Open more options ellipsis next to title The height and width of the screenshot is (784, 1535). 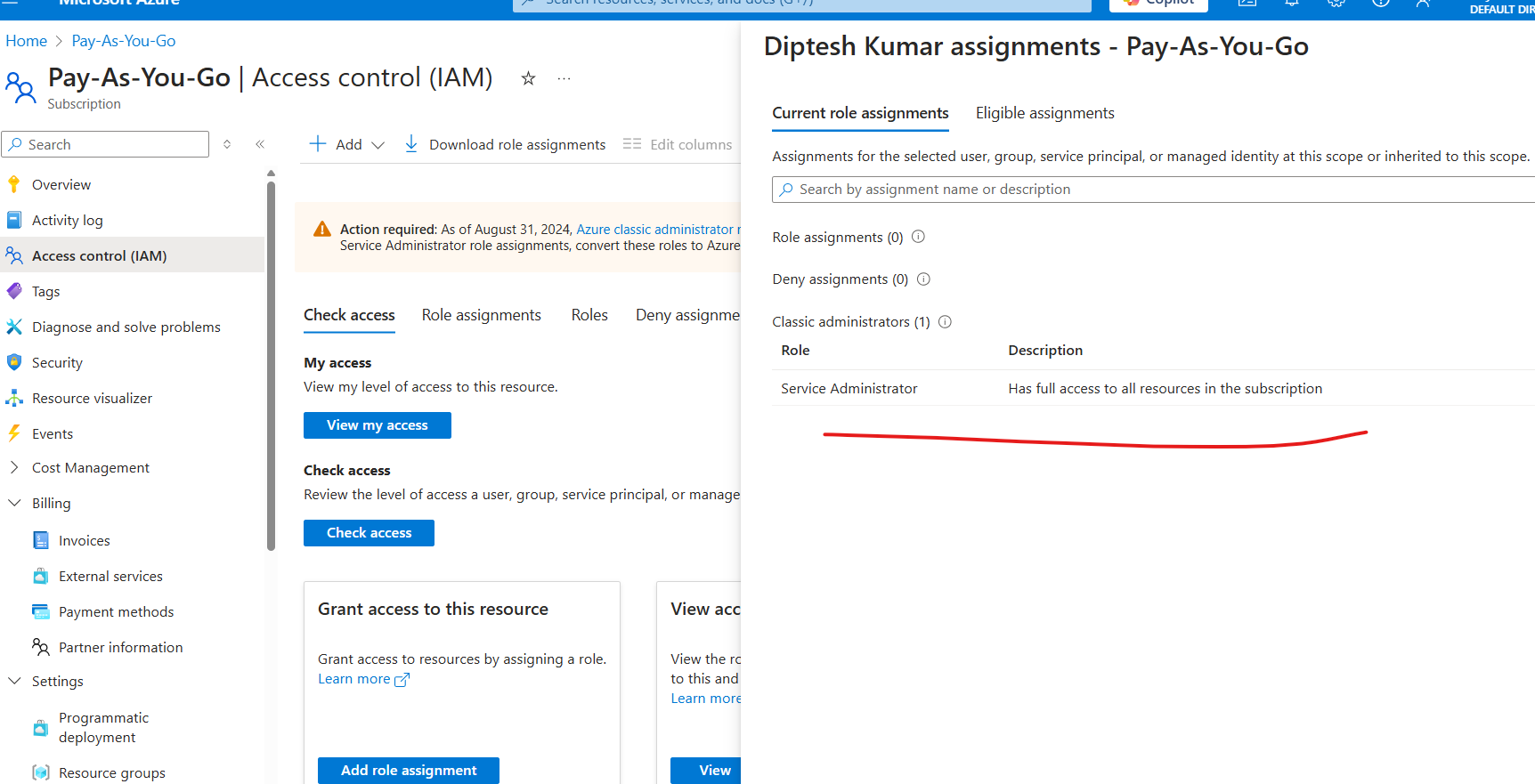(564, 78)
